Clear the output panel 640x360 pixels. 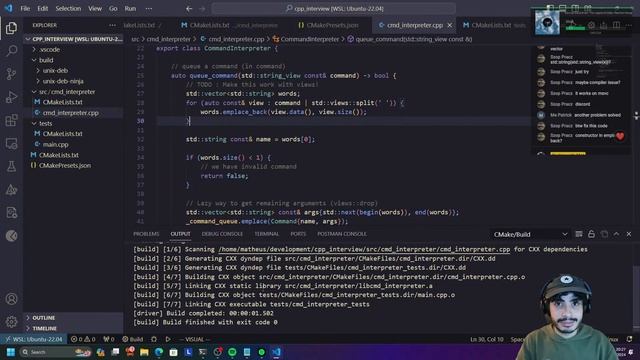(x=578, y=234)
